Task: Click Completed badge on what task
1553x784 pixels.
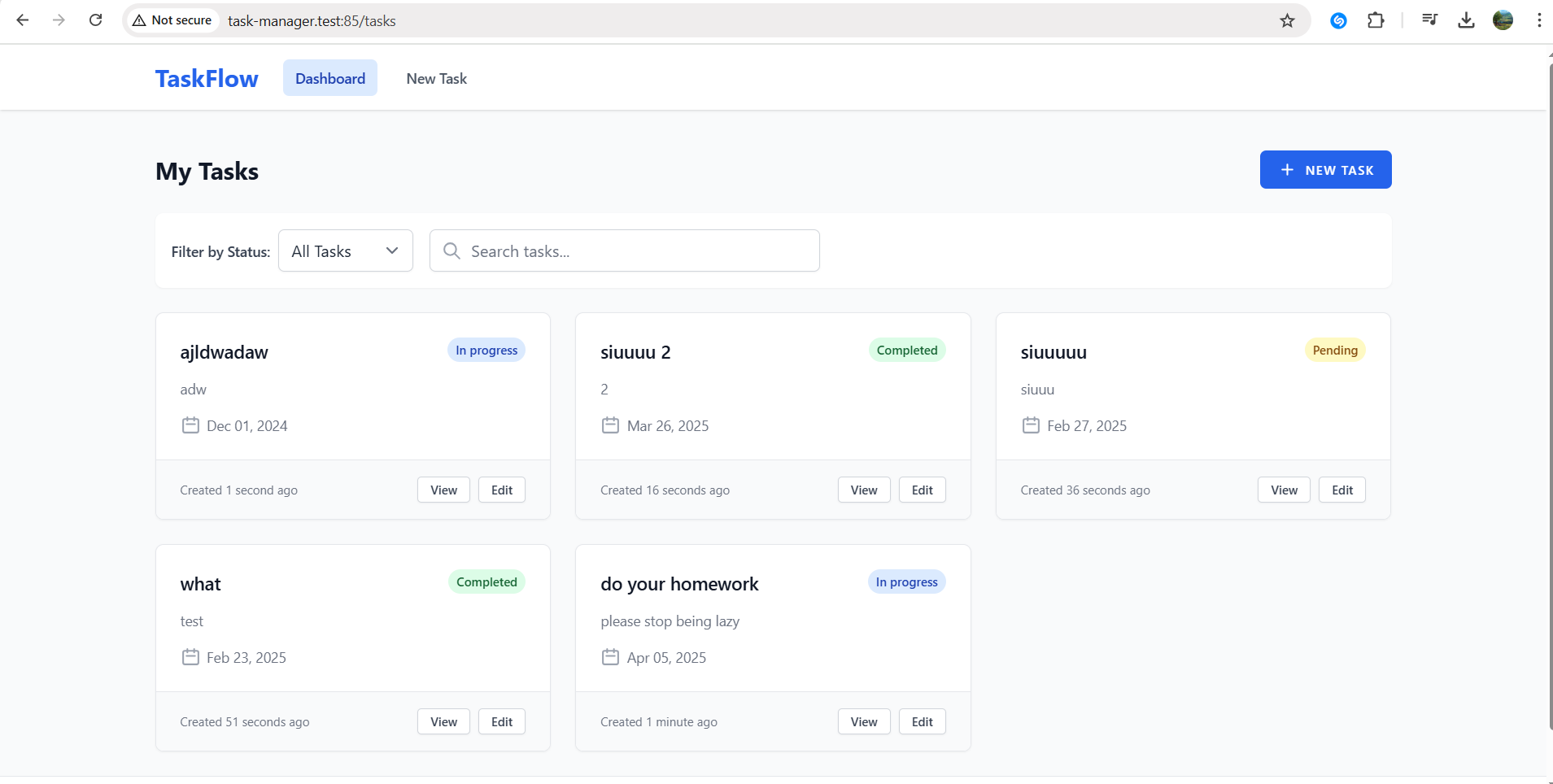Action: 486,581
